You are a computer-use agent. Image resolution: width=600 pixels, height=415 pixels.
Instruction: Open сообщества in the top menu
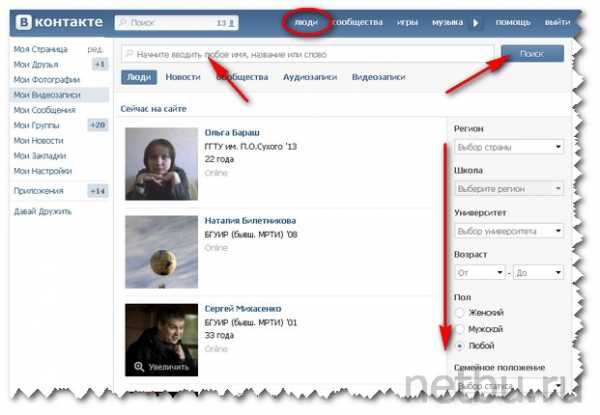358,22
